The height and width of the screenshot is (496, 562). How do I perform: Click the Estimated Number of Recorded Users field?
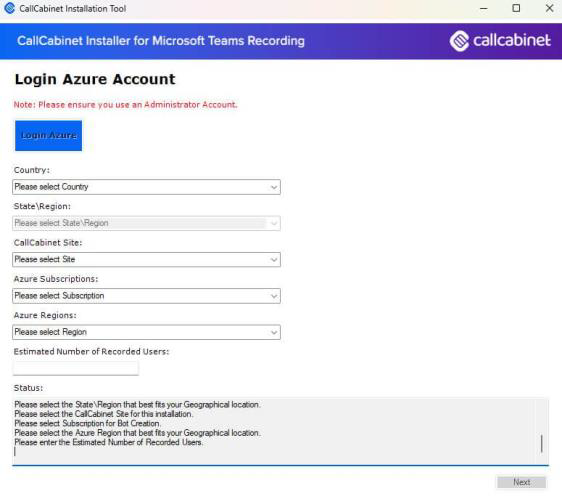pos(76,368)
